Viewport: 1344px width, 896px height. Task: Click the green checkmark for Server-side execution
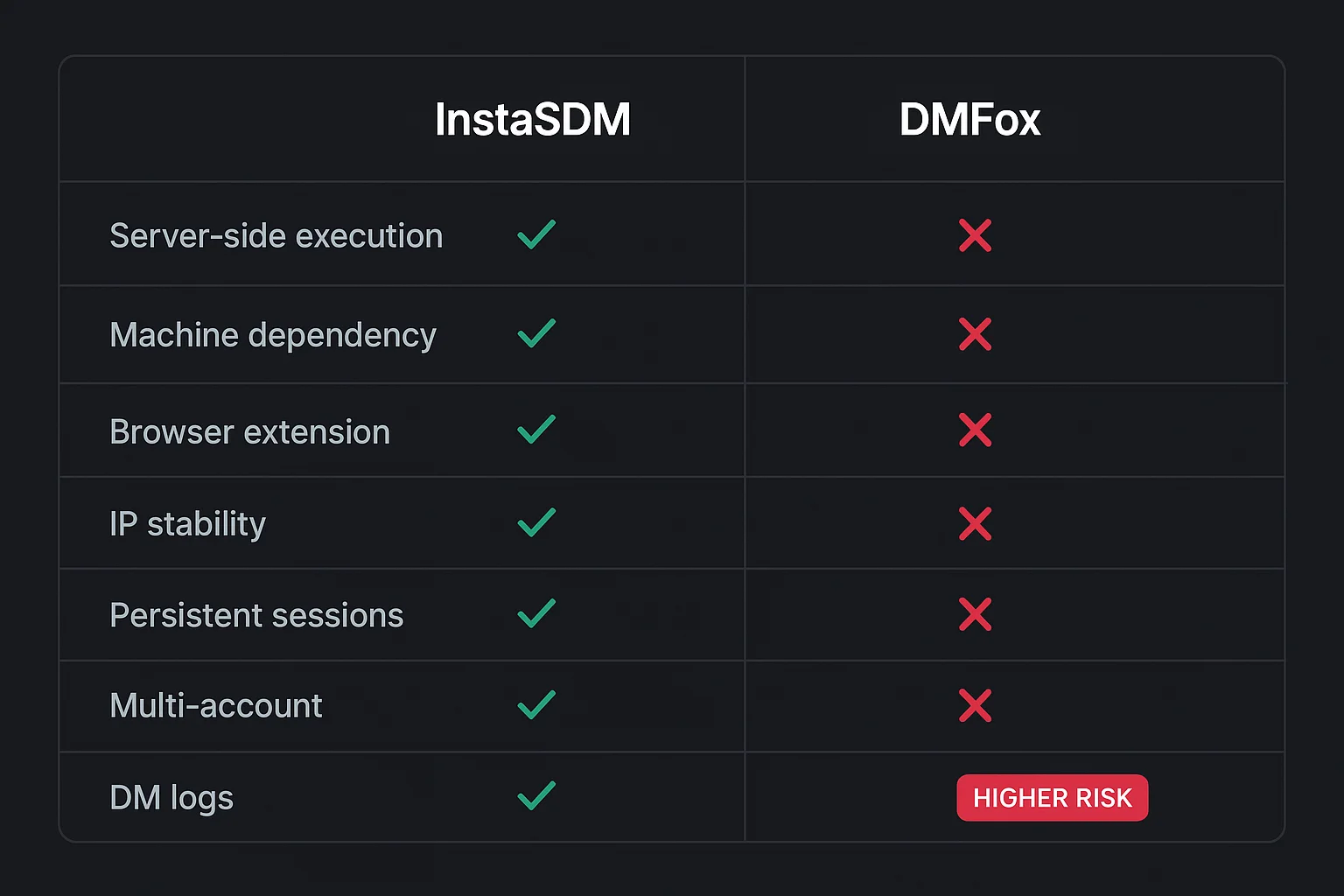pyautogui.click(x=536, y=234)
